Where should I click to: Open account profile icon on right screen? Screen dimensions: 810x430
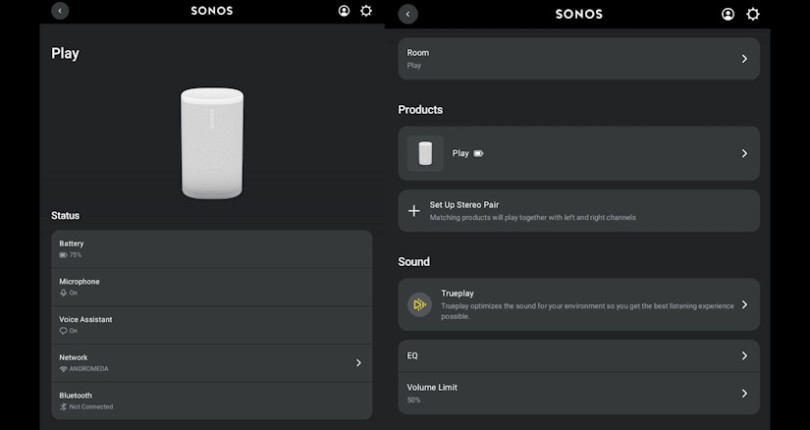point(728,14)
